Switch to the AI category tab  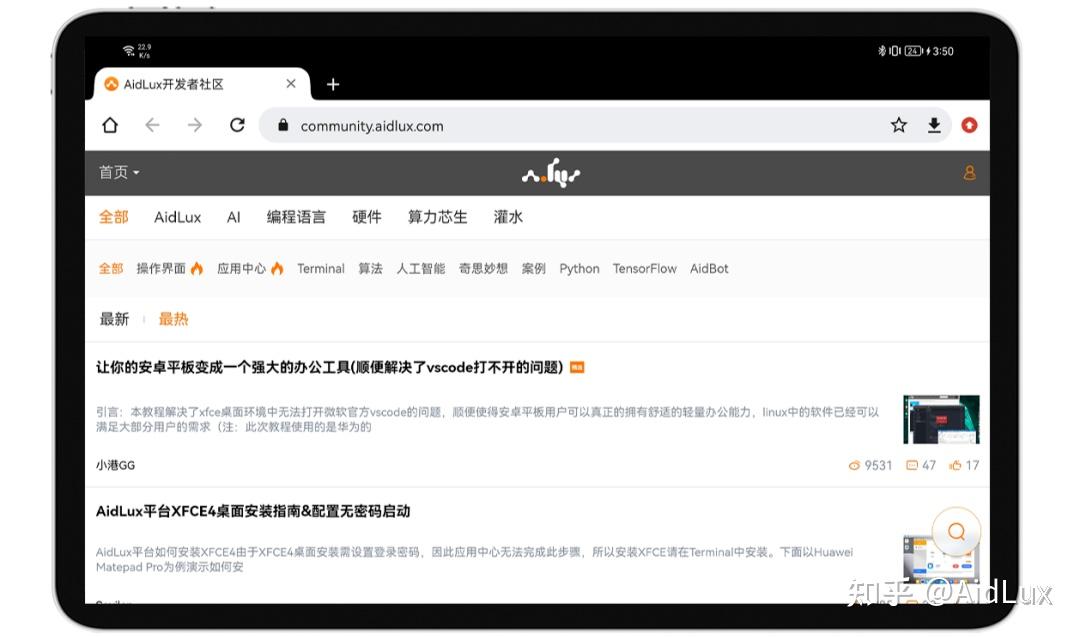[233, 217]
